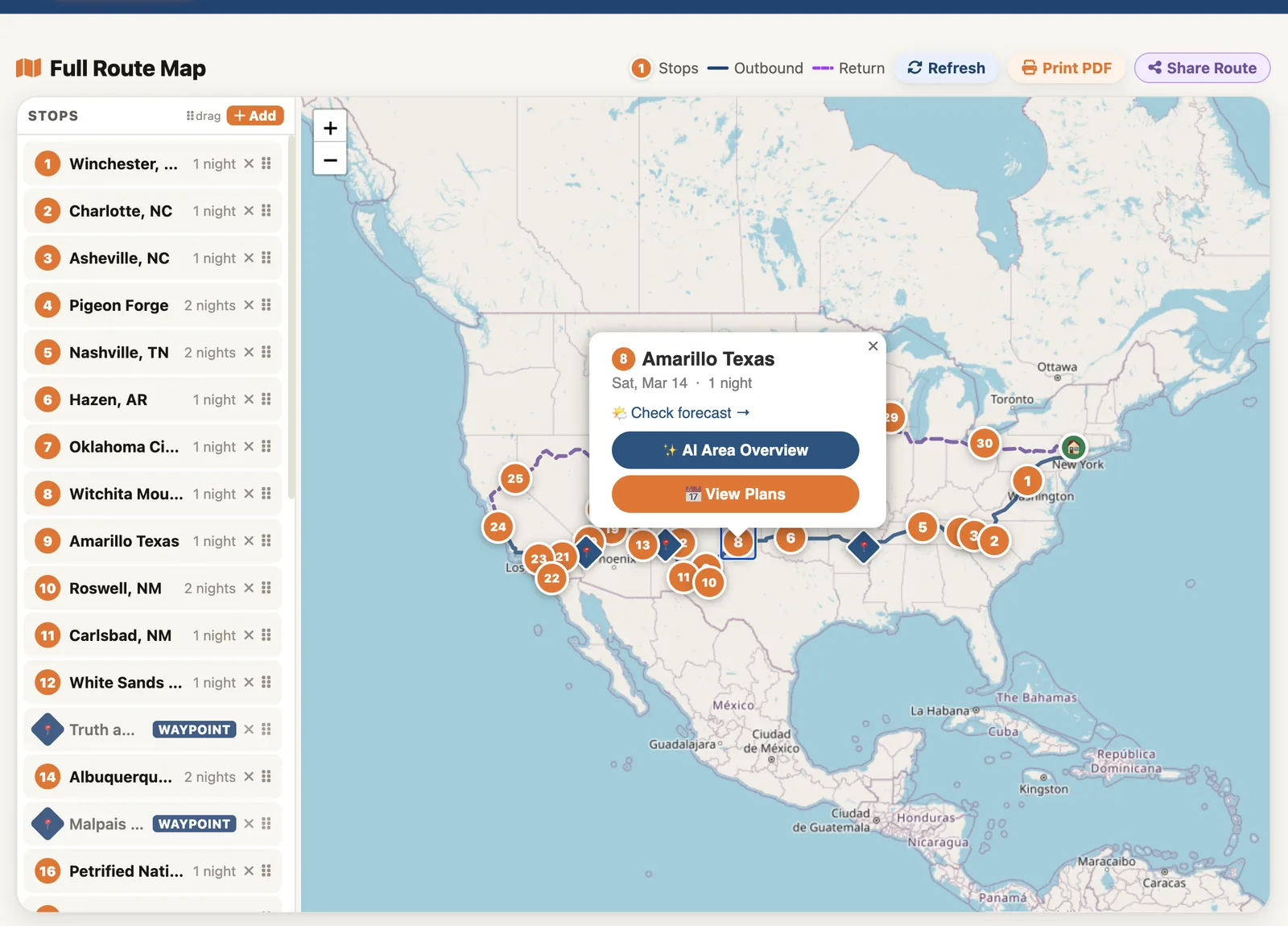Image resolution: width=1288 pixels, height=926 pixels.
Task: Select Amarillo Texas in stops list
Action: (x=152, y=541)
